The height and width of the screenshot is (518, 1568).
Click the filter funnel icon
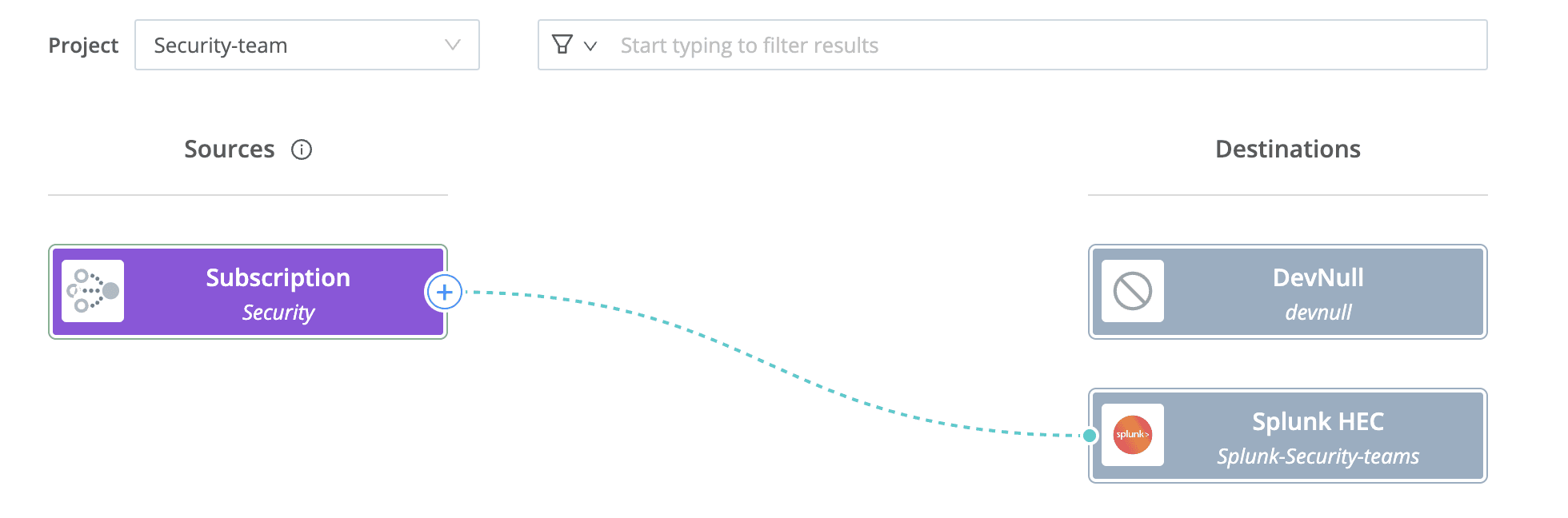pyautogui.click(x=564, y=45)
